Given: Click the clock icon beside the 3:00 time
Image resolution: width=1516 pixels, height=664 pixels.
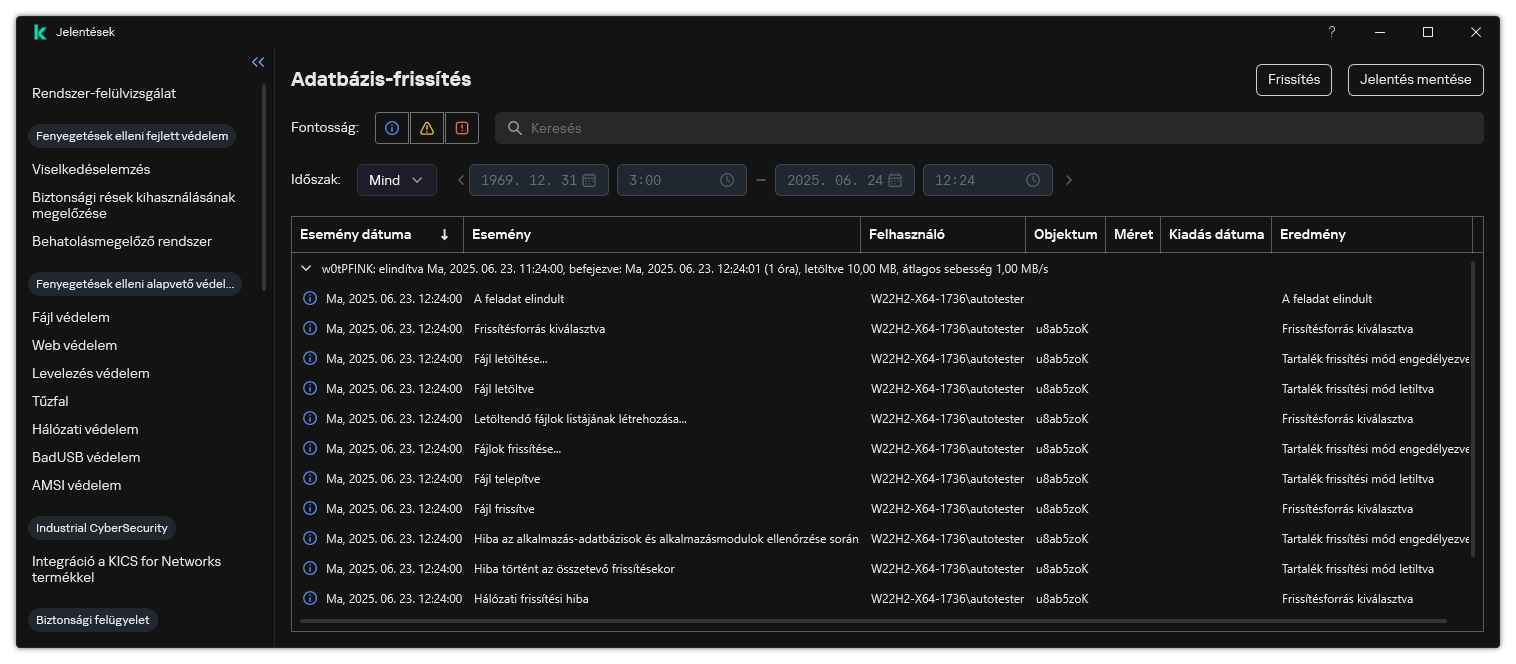Looking at the screenshot, I should tap(727, 180).
